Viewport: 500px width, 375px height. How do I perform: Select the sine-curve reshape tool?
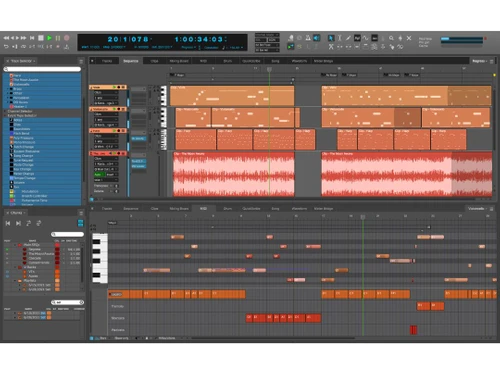366,38
